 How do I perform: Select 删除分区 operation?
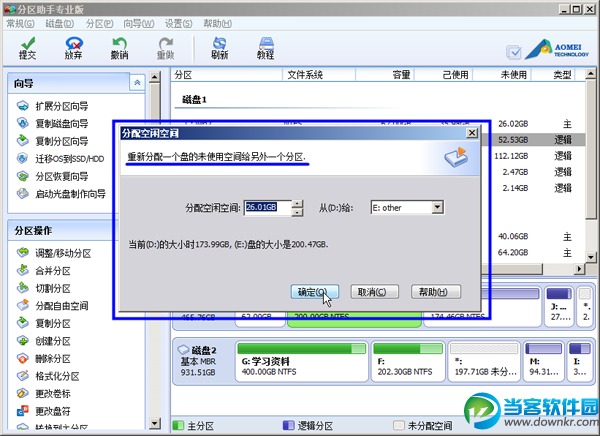[x=44, y=358]
